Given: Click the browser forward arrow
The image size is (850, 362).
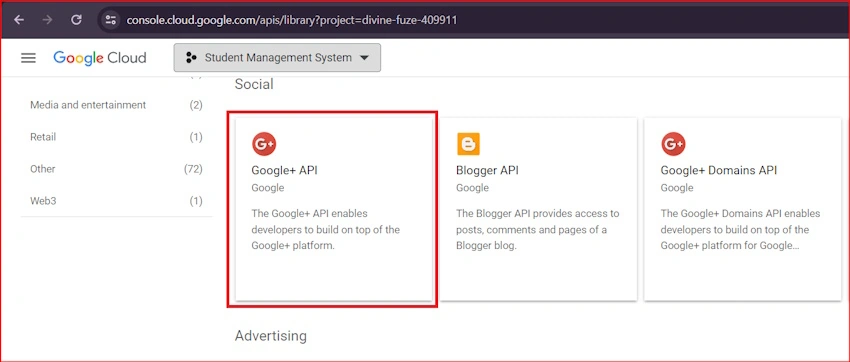Looking at the screenshot, I should (48, 20).
